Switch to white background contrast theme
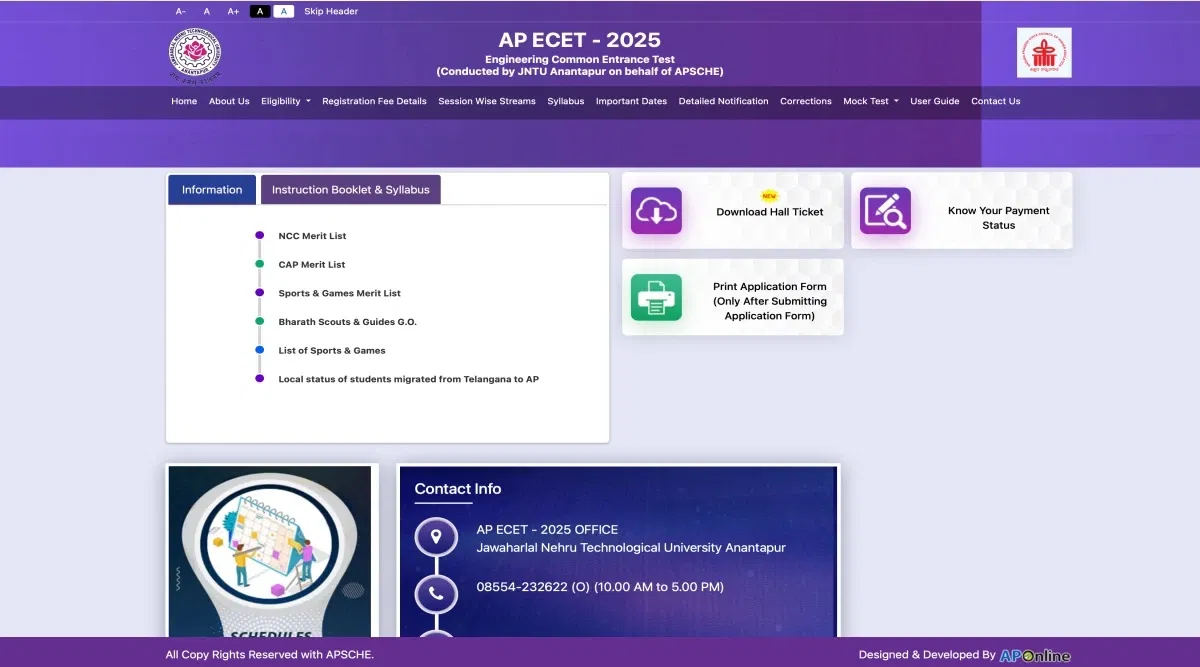The height and width of the screenshot is (667, 1200). (x=284, y=11)
